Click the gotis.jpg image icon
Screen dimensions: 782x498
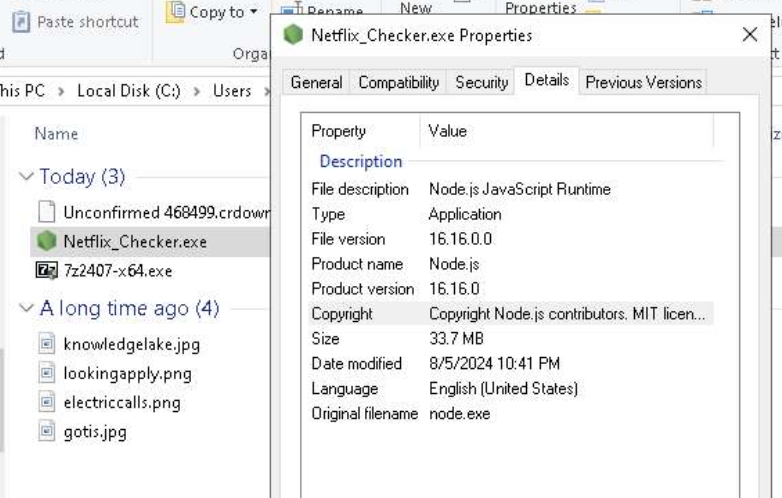[46, 432]
